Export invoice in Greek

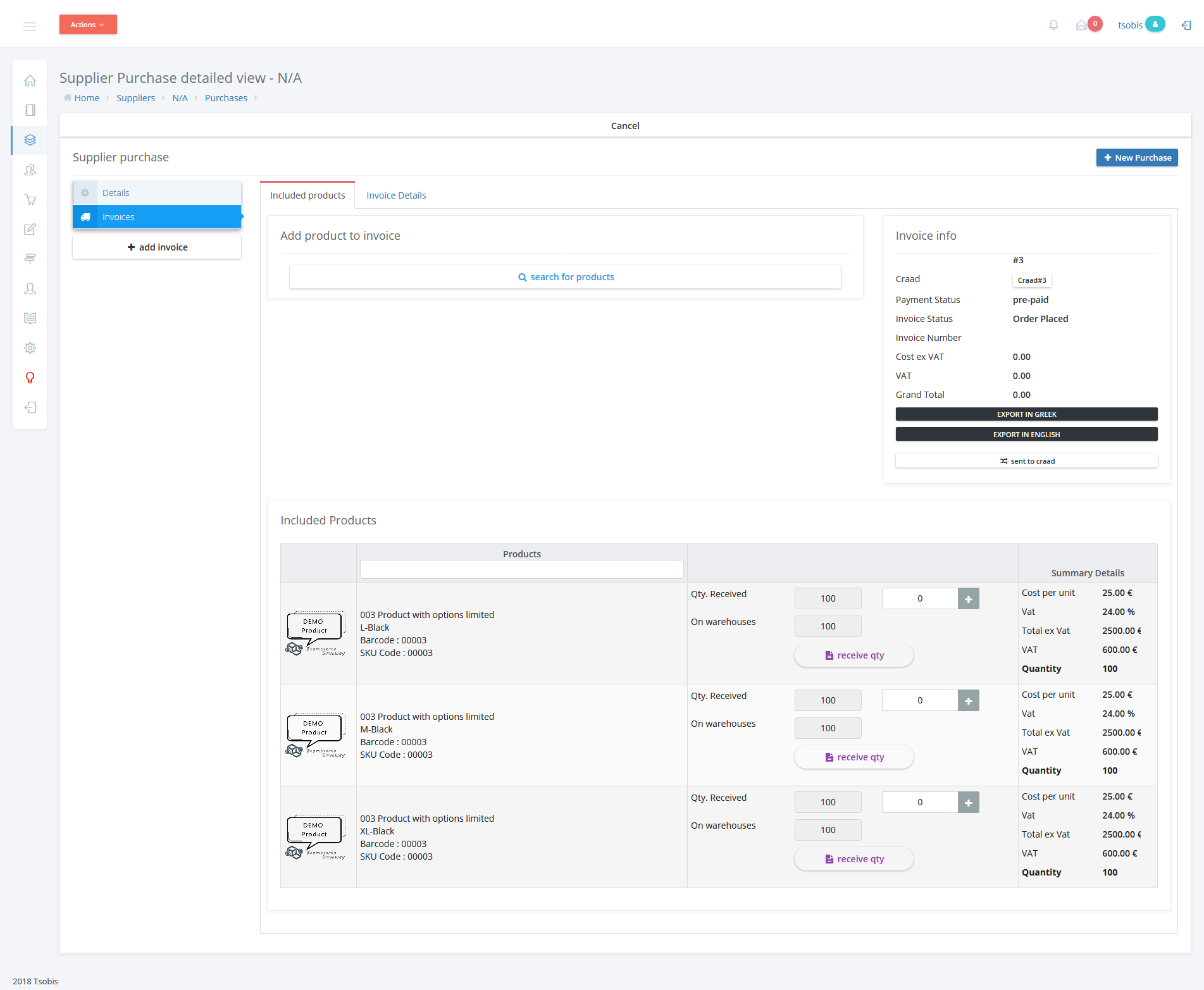point(1026,414)
